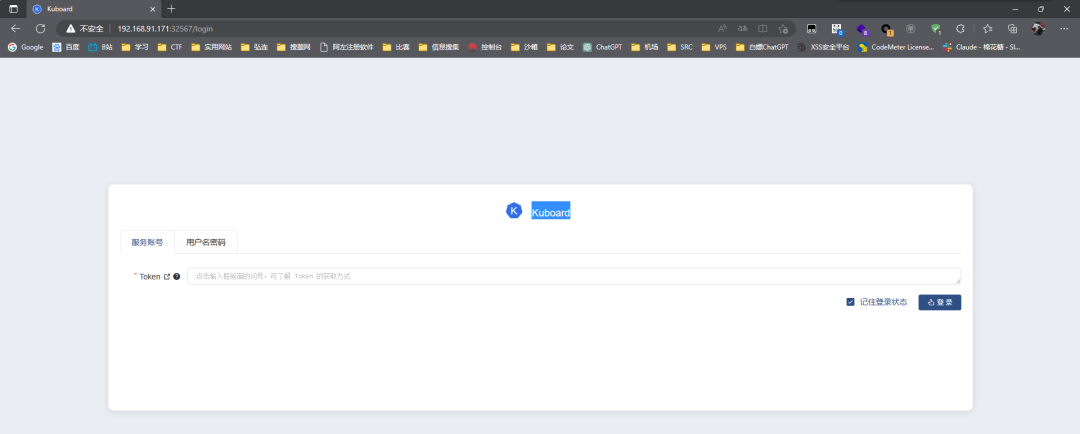The width and height of the screenshot is (1080, 434).
Task: Select the Kuboard browser tab
Action: (x=94, y=9)
